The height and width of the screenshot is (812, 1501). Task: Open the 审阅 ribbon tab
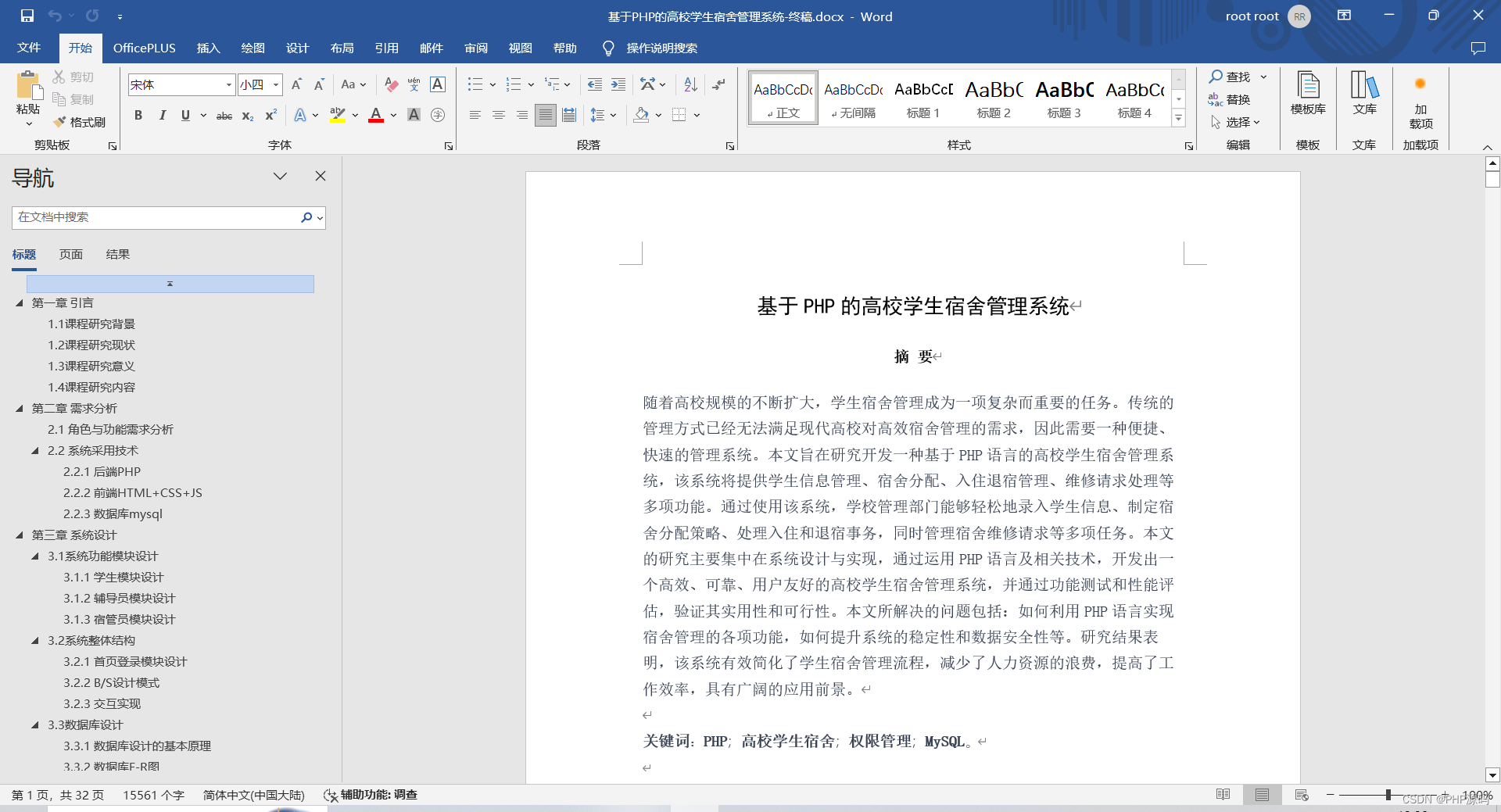[475, 48]
